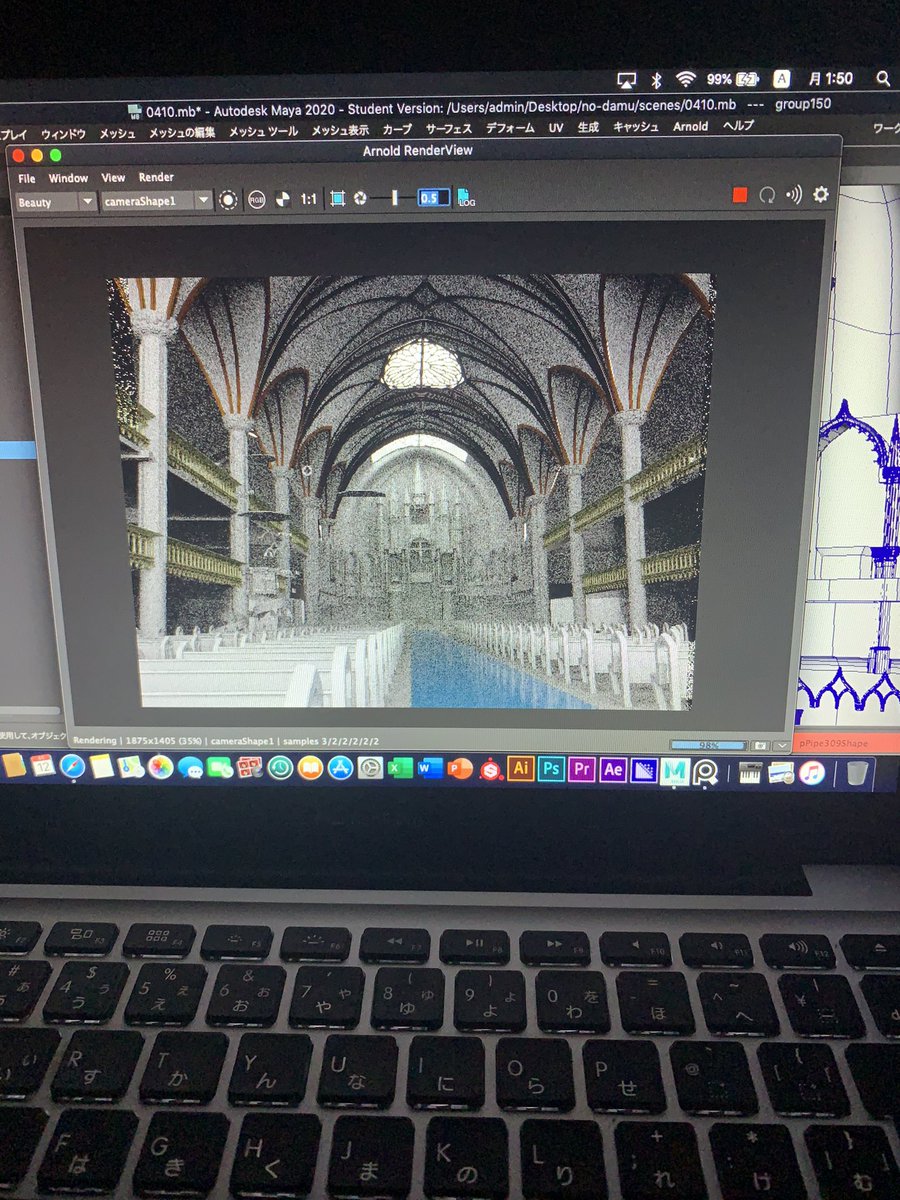Open Illustrator from the Dock
This screenshot has width=900, height=1200.
point(520,769)
